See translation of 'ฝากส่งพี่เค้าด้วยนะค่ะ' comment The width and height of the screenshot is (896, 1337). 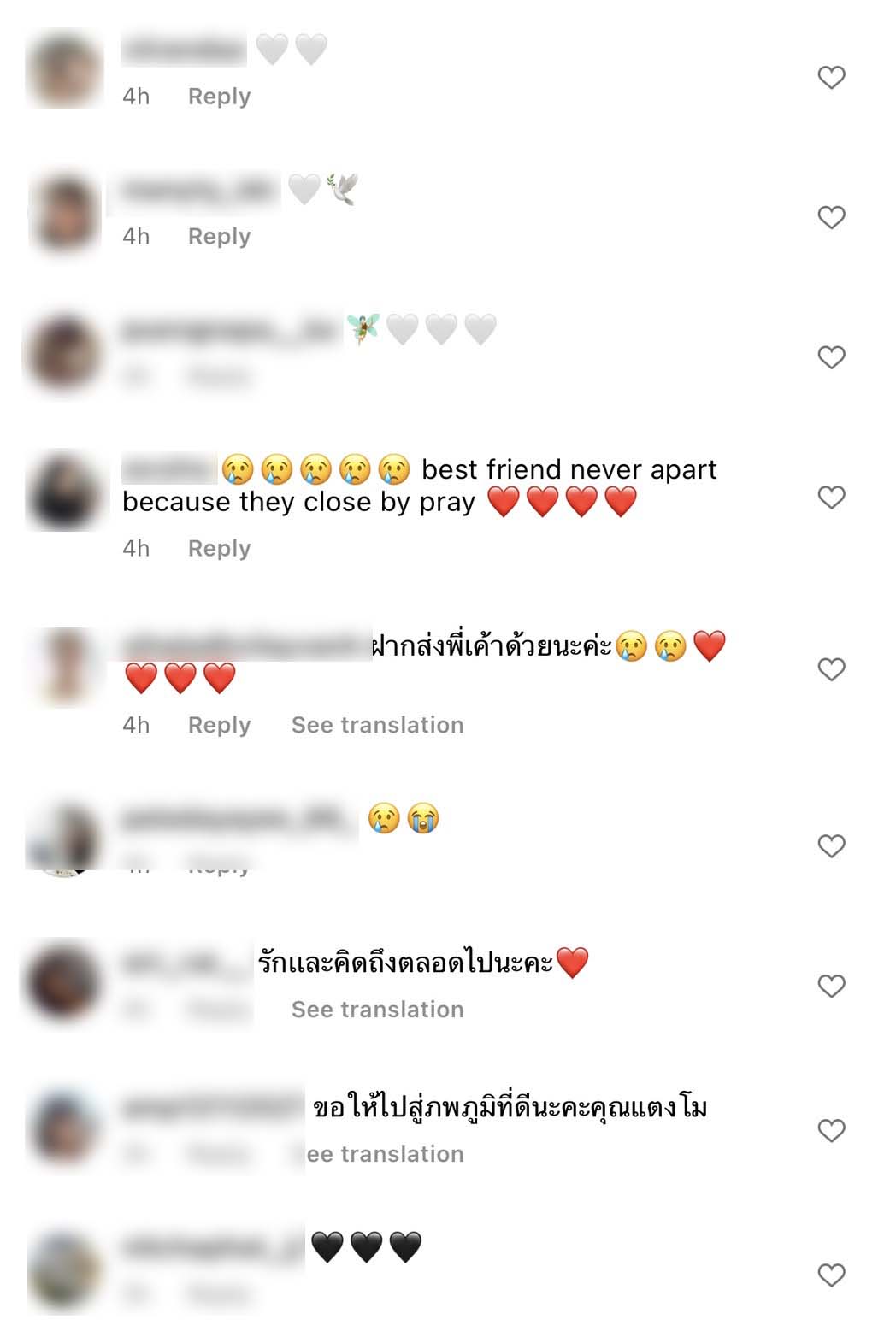coord(377,725)
